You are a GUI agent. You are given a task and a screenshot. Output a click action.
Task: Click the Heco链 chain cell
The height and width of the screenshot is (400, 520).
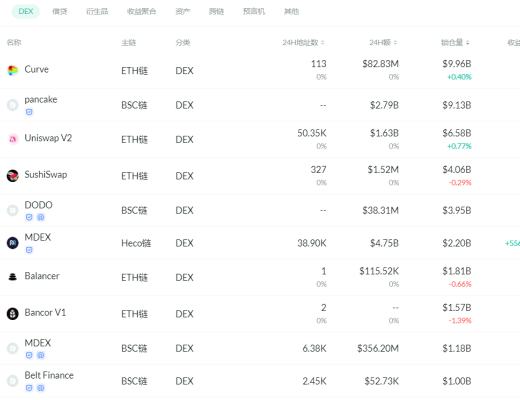(136, 243)
